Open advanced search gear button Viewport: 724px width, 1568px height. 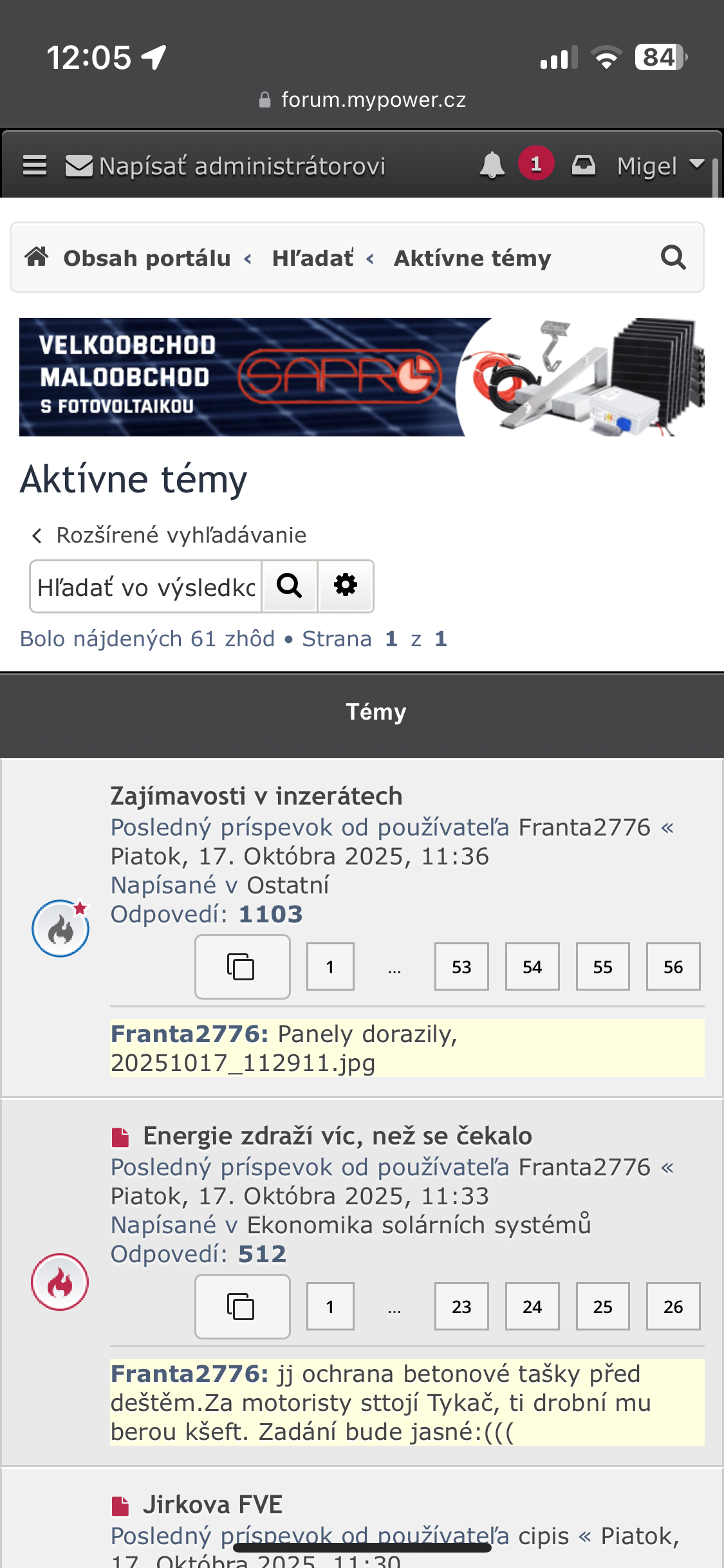(346, 586)
